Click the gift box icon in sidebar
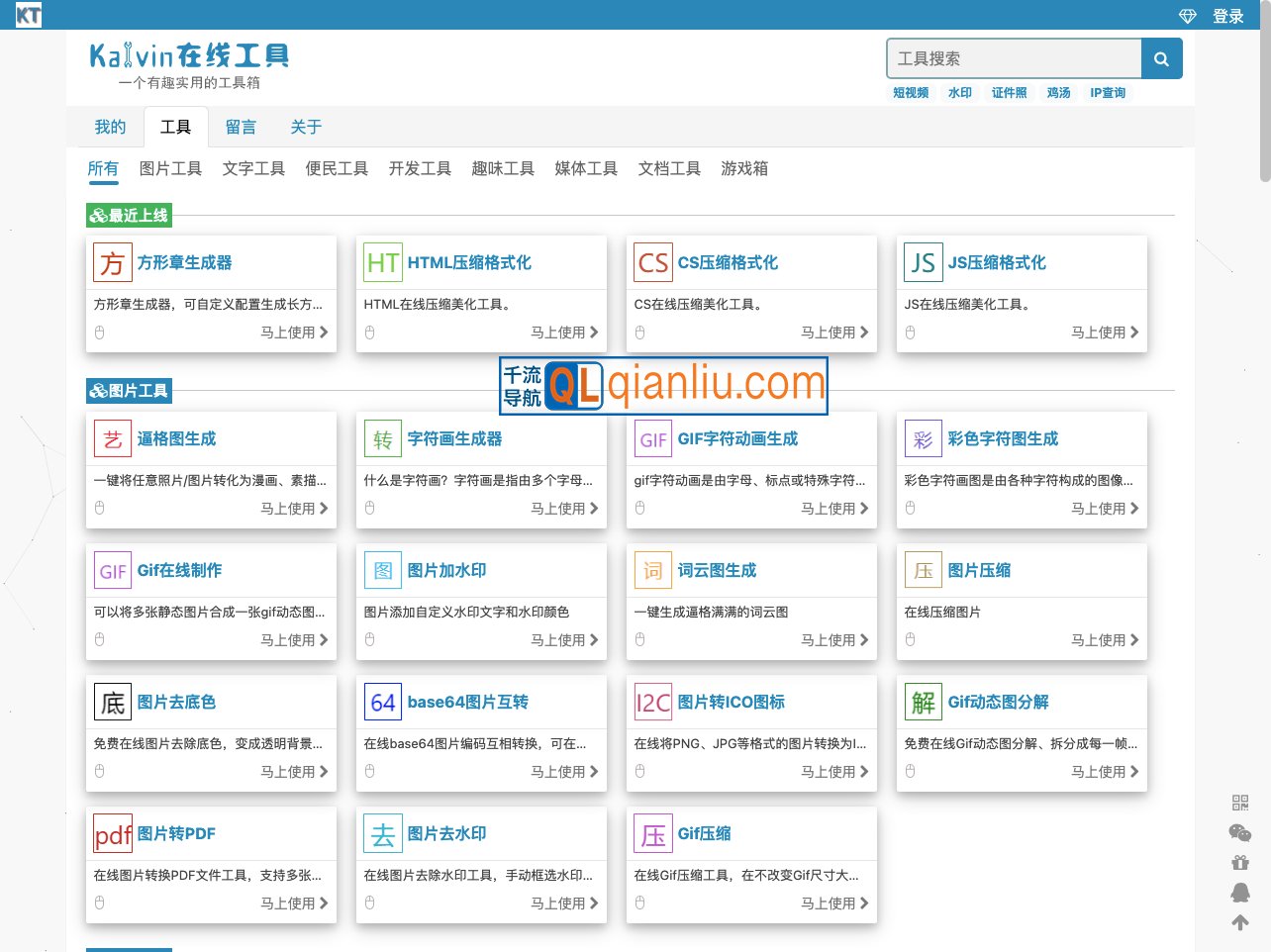The image size is (1271, 952). coord(1240,862)
